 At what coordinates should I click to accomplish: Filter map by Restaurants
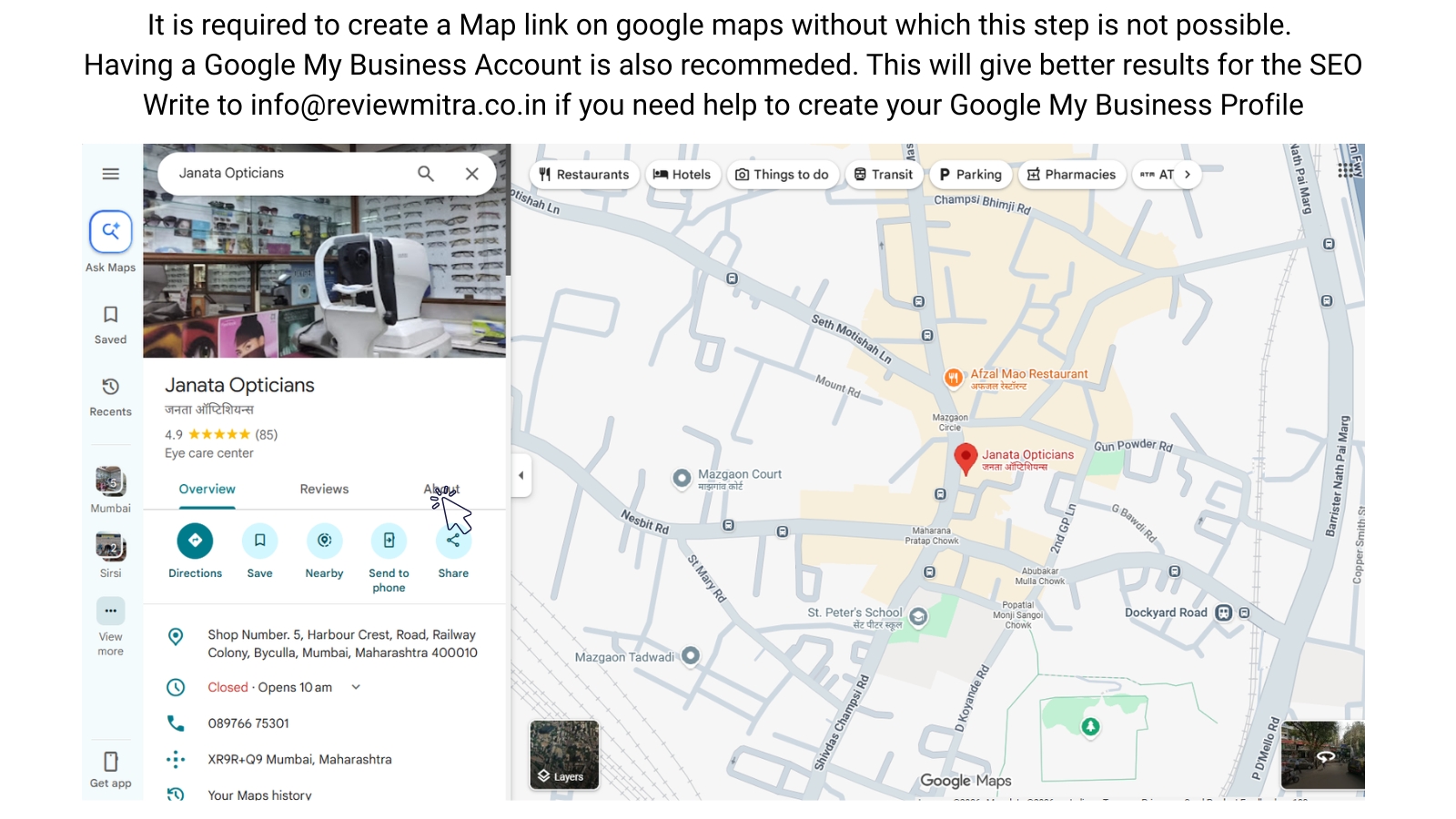(x=583, y=175)
